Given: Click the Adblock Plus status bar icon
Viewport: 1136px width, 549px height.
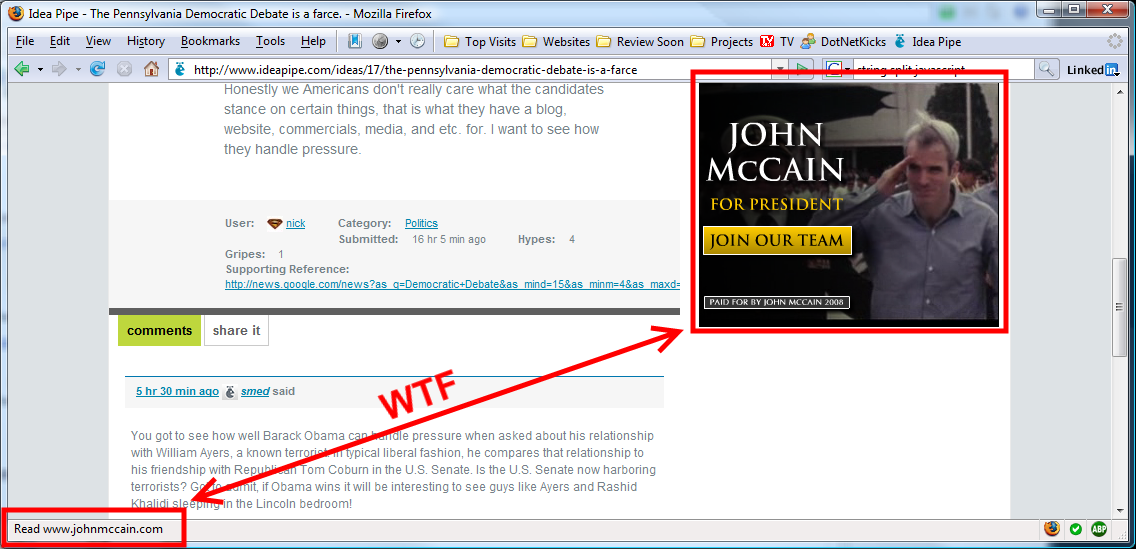Looking at the screenshot, I should tap(1098, 529).
